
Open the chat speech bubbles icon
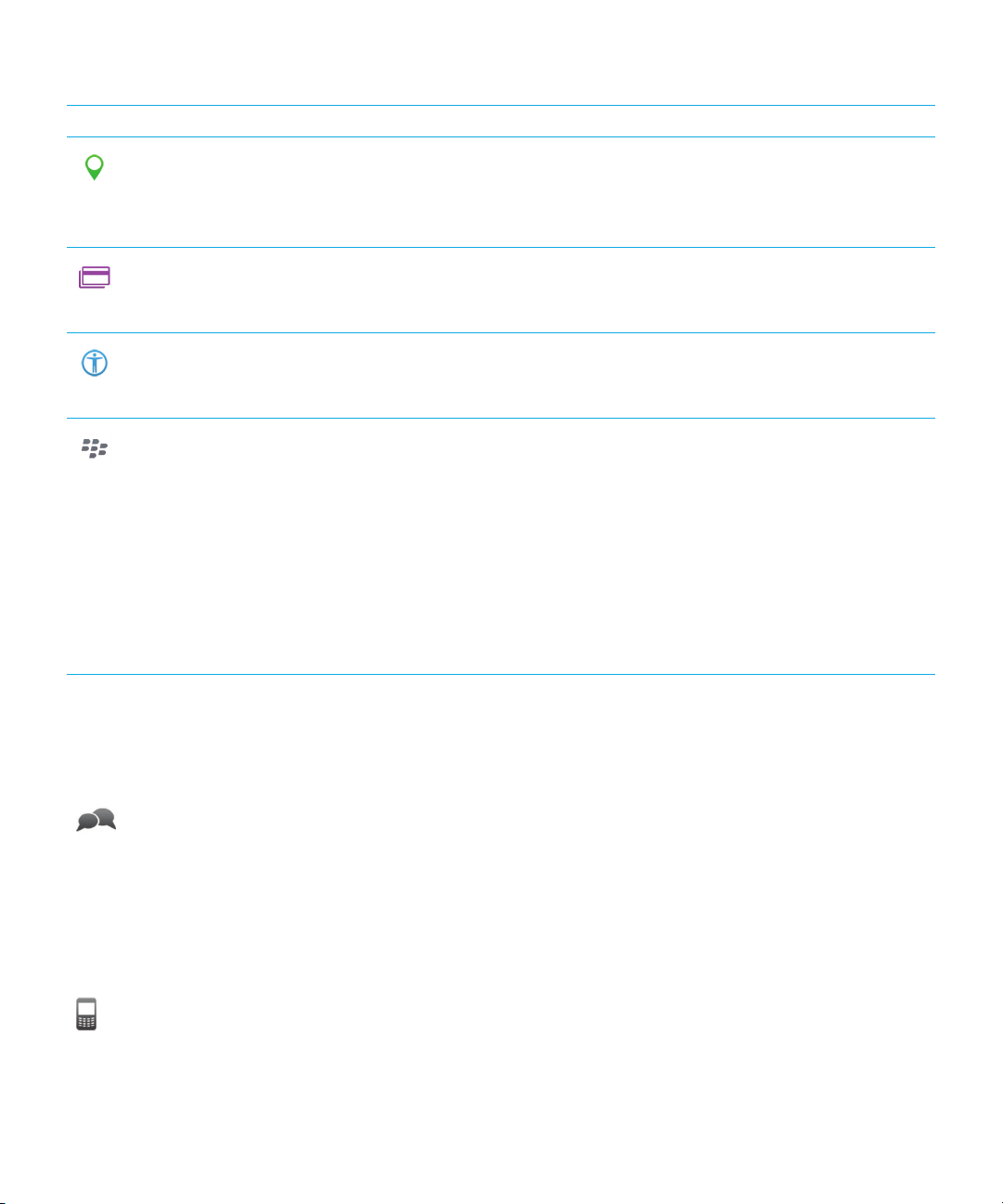pyautogui.click(x=96, y=820)
